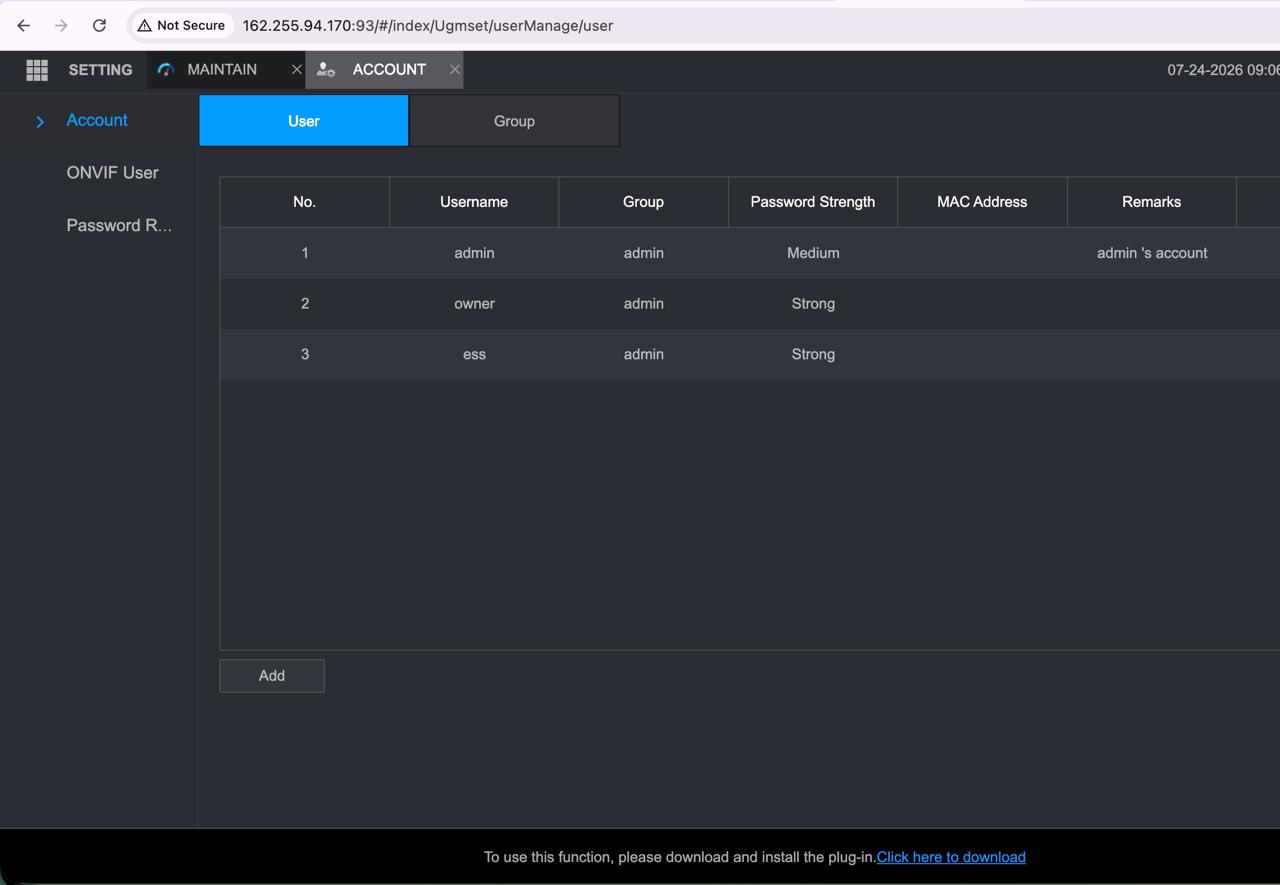
Task: Open the SETTING menu label
Action: click(100, 70)
